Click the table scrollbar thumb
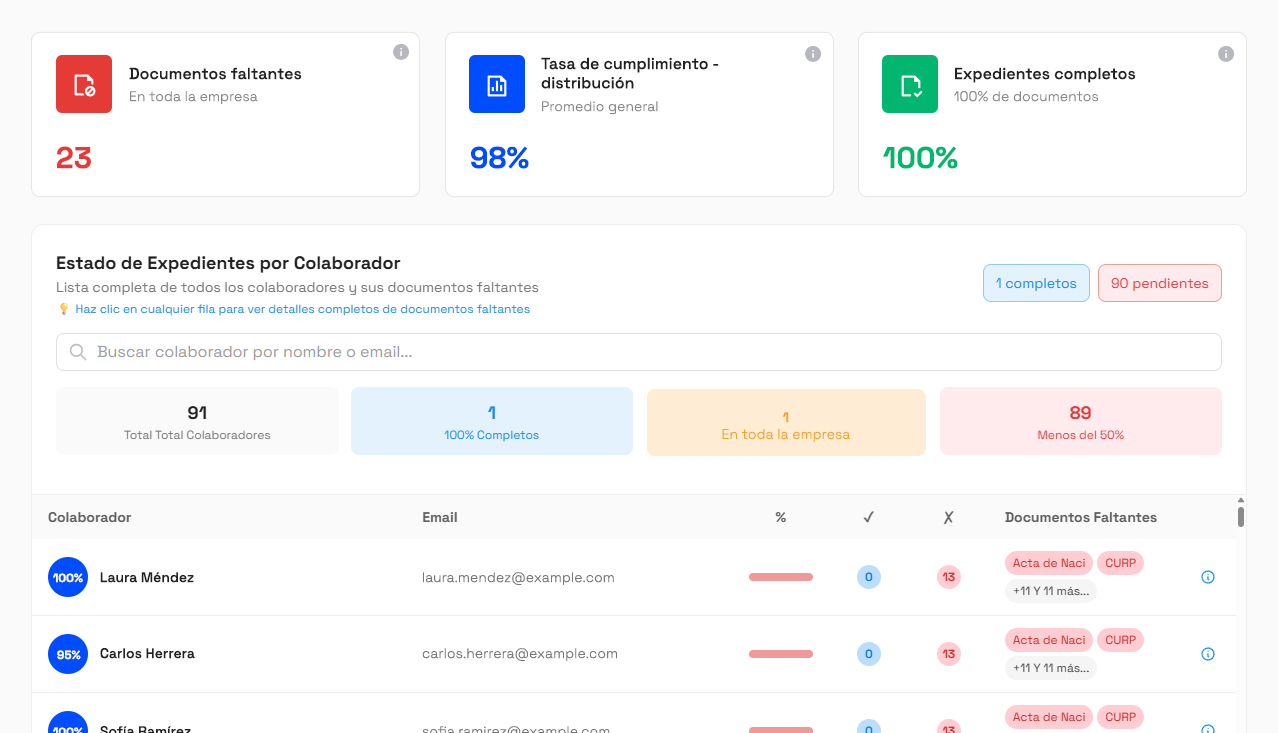The image size is (1278, 733). click(x=1241, y=516)
